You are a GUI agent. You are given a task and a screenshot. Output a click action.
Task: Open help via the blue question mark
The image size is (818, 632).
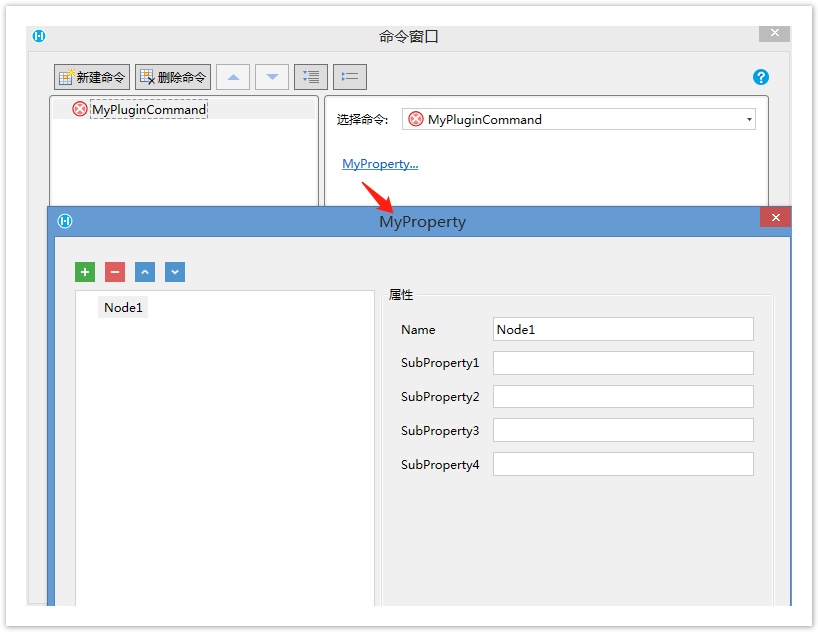(x=761, y=77)
